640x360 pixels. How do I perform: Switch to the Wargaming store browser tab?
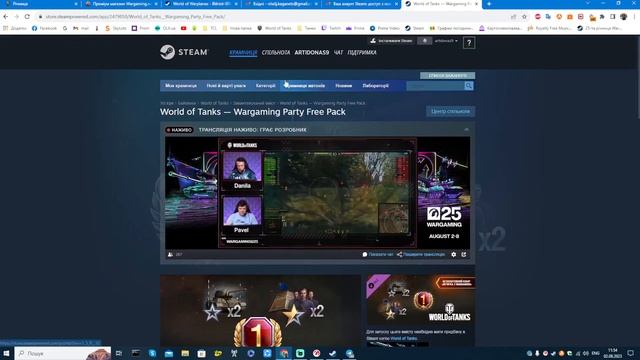point(121,4)
